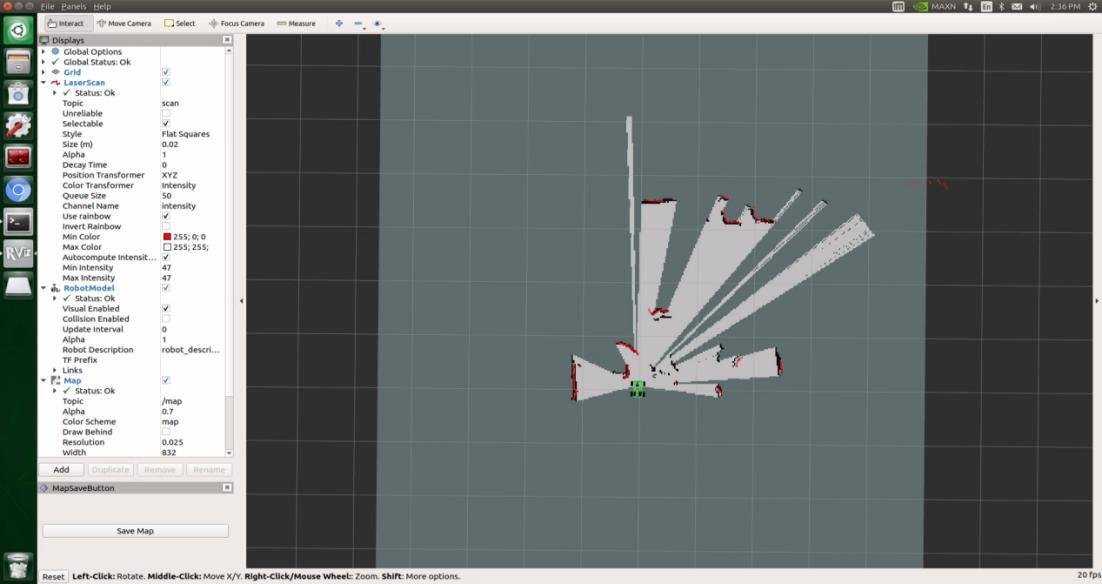
Task: Open the volume sound indicator
Action: coord(1034,6)
